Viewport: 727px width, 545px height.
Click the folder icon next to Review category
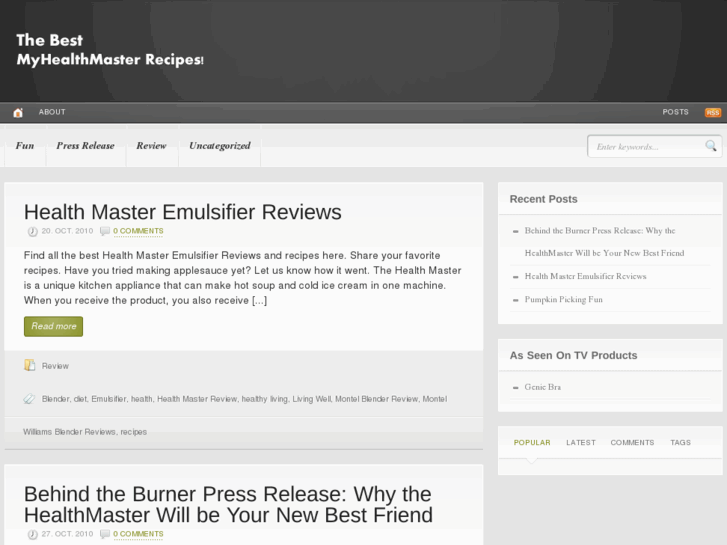point(30,366)
